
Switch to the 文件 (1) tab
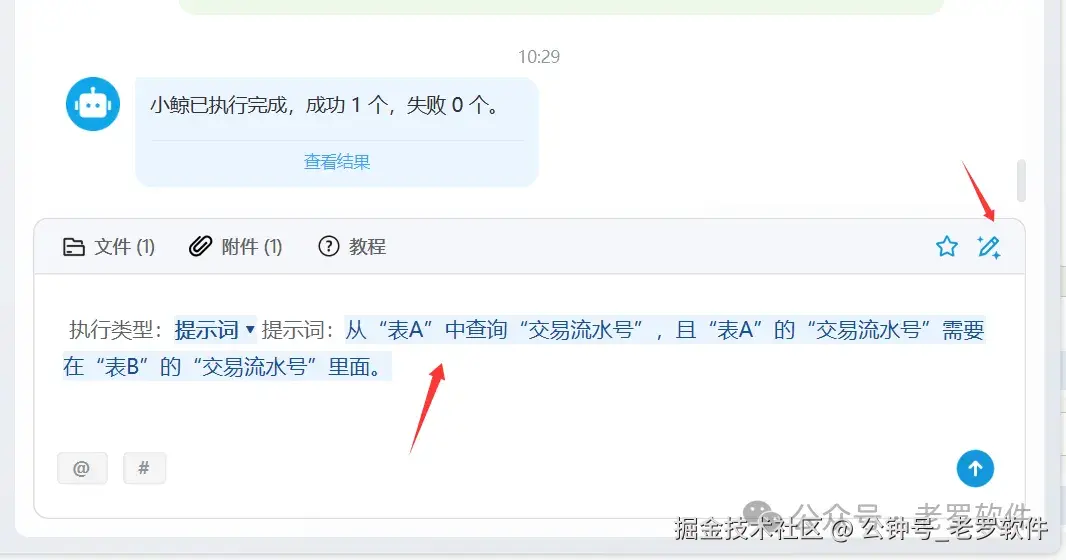click(109, 247)
